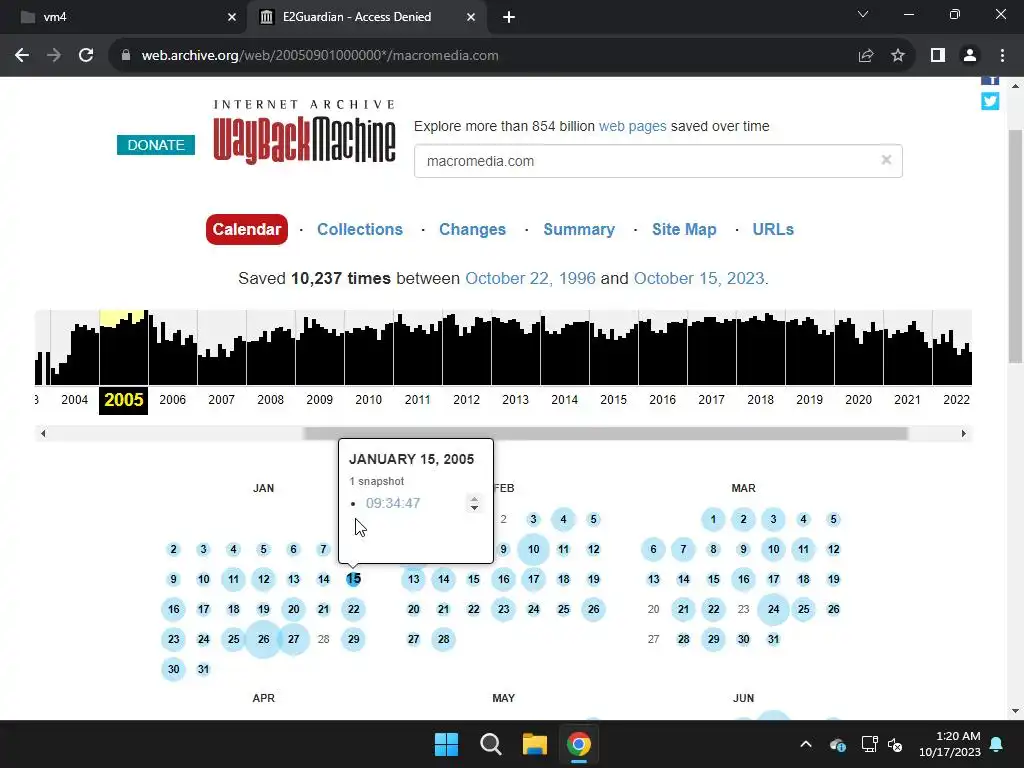Select year 2019 on timeline
The width and height of the screenshot is (1024, 768).
[x=809, y=400]
